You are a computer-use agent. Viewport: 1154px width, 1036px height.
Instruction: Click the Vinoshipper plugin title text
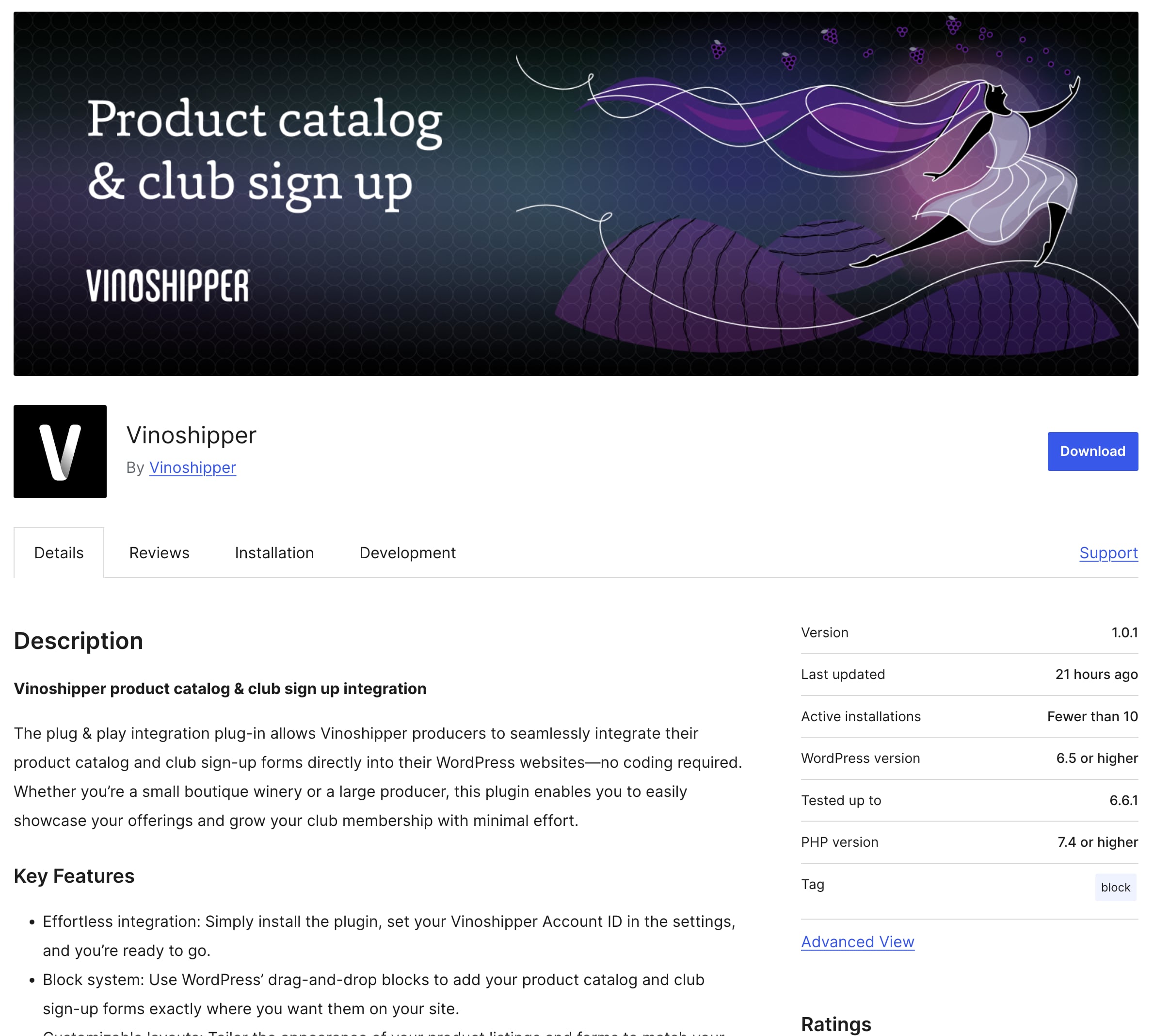pos(191,434)
